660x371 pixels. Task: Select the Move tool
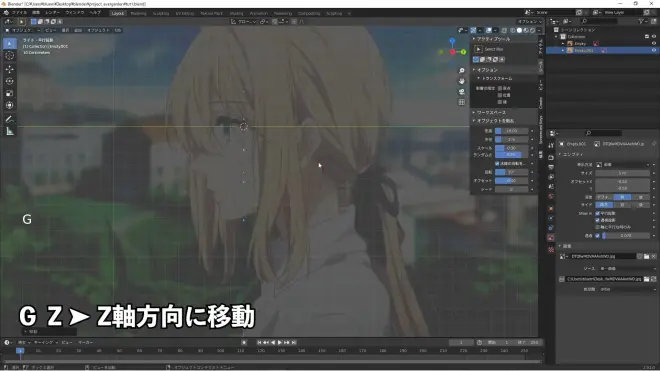[x=10, y=69]
